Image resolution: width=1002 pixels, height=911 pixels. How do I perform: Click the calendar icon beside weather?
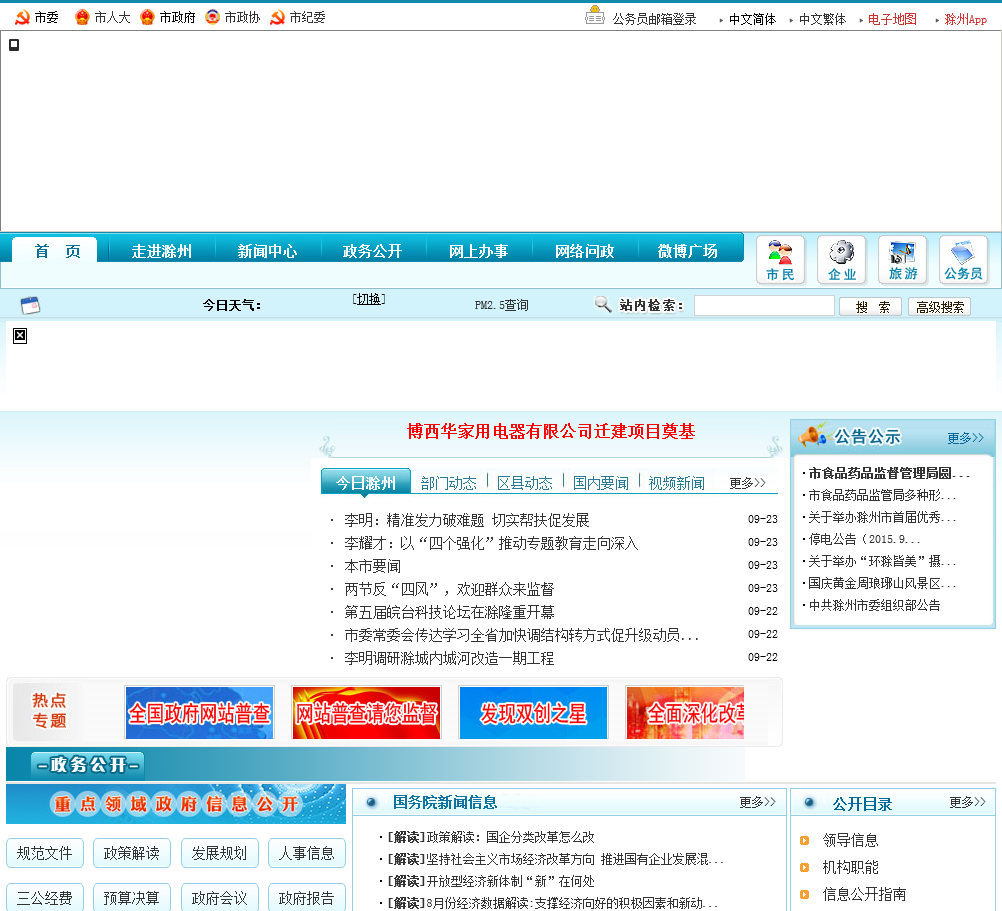click(x=30, y=306)
